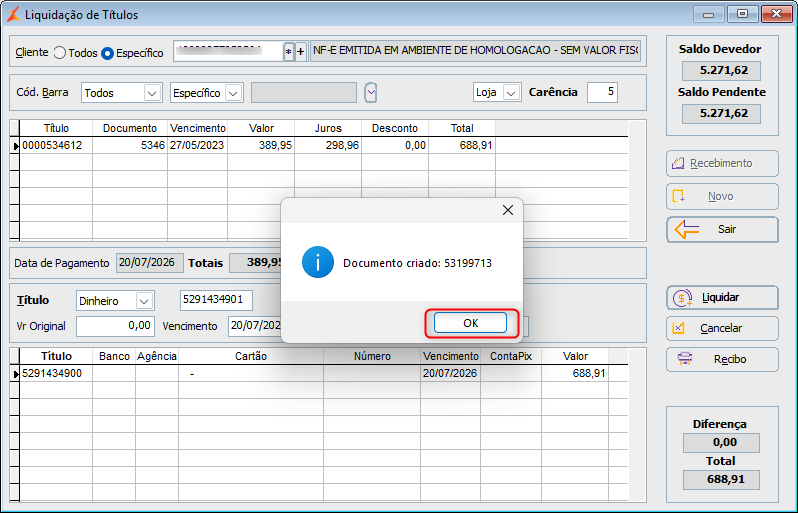Image resolution: width=798 pixels, height=513 pixels.
Task: Select the Todos client radio button
Action: [x=60, y=52]
